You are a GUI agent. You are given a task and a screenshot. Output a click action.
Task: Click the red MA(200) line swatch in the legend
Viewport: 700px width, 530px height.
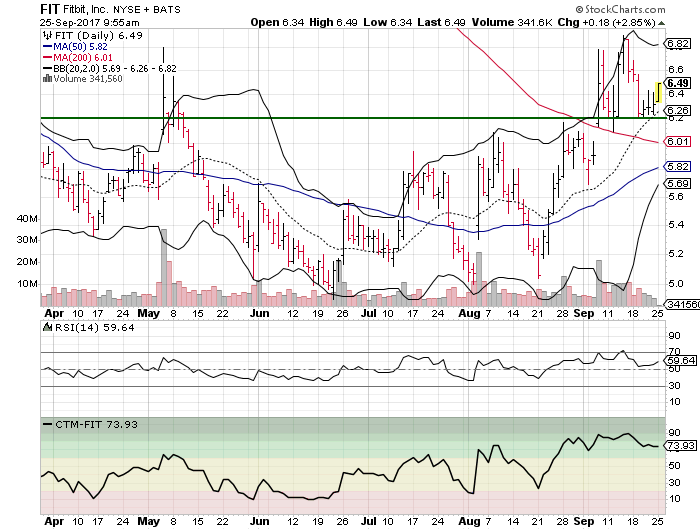47,58
